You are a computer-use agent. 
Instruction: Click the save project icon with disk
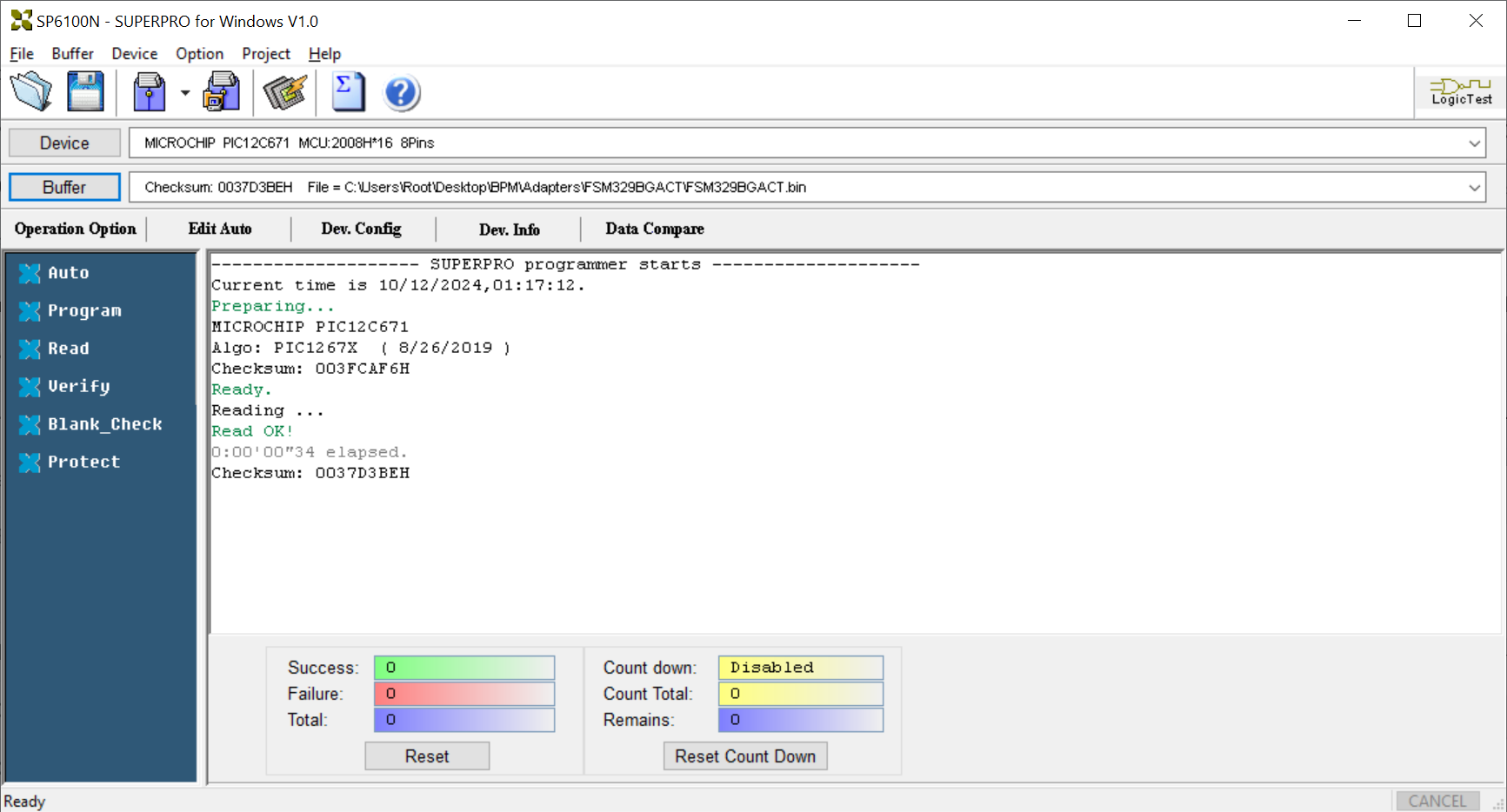point(222,92)
